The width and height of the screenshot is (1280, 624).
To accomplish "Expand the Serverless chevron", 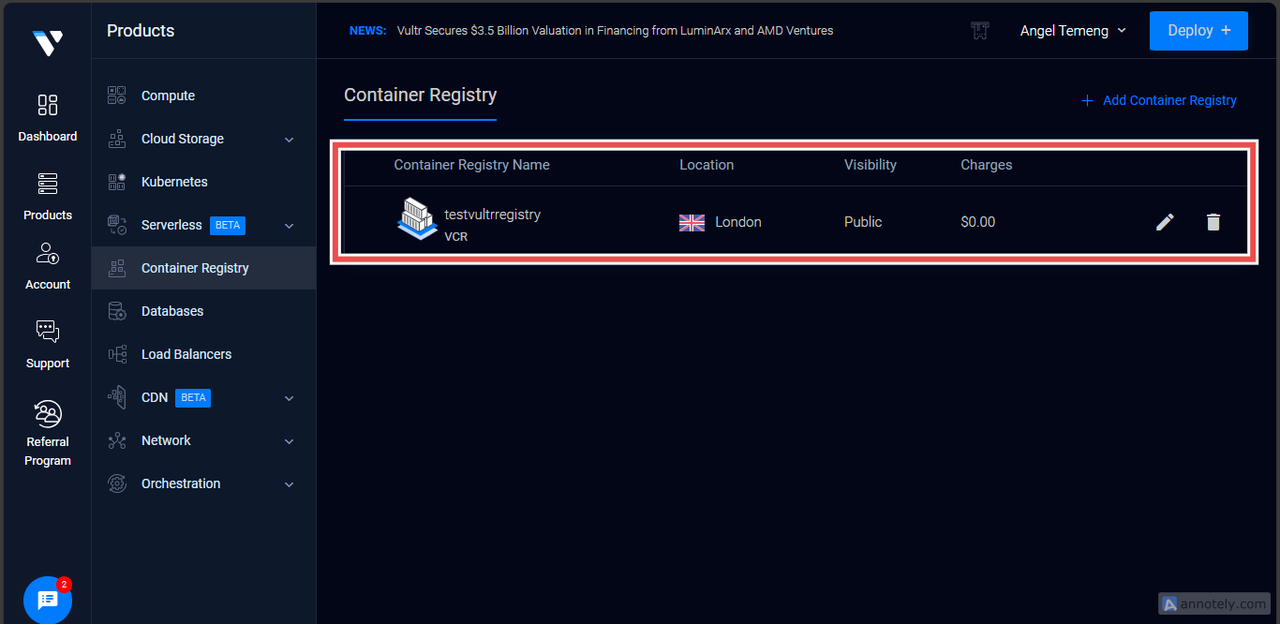I will pyautogui.click(x=289, y=225).
